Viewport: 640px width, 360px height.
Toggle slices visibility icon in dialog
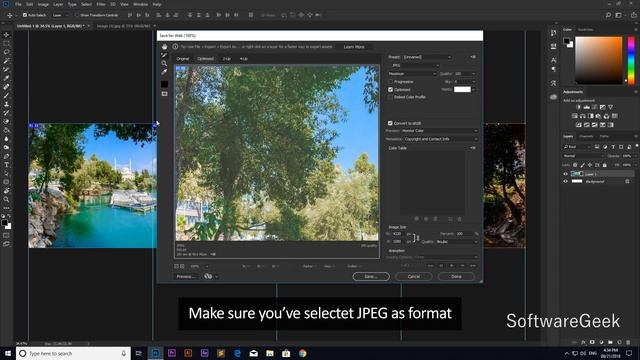coord(164,94)
